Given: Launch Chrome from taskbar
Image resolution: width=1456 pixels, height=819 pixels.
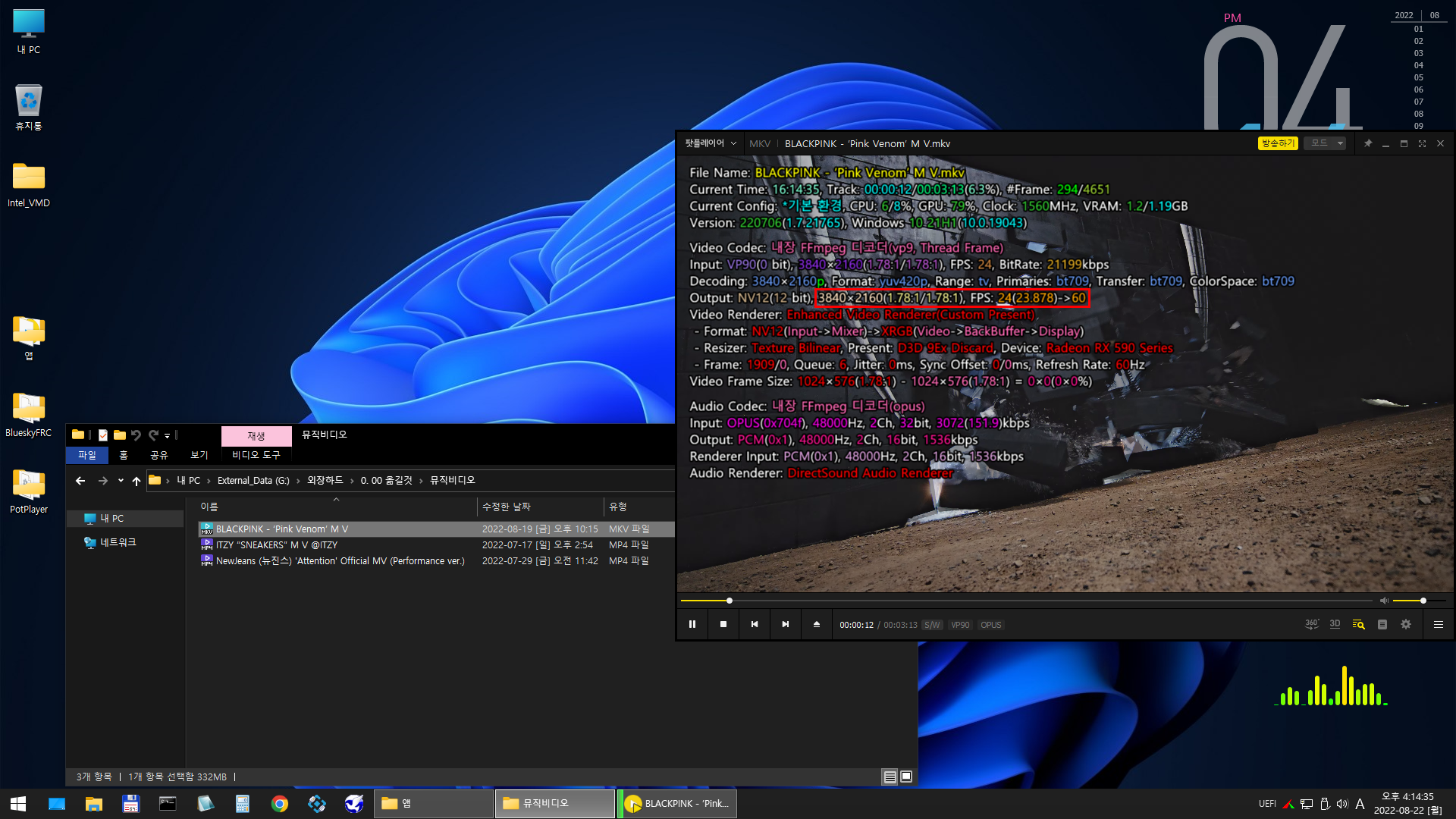Looking at the screenshot, I should [280, 804].
